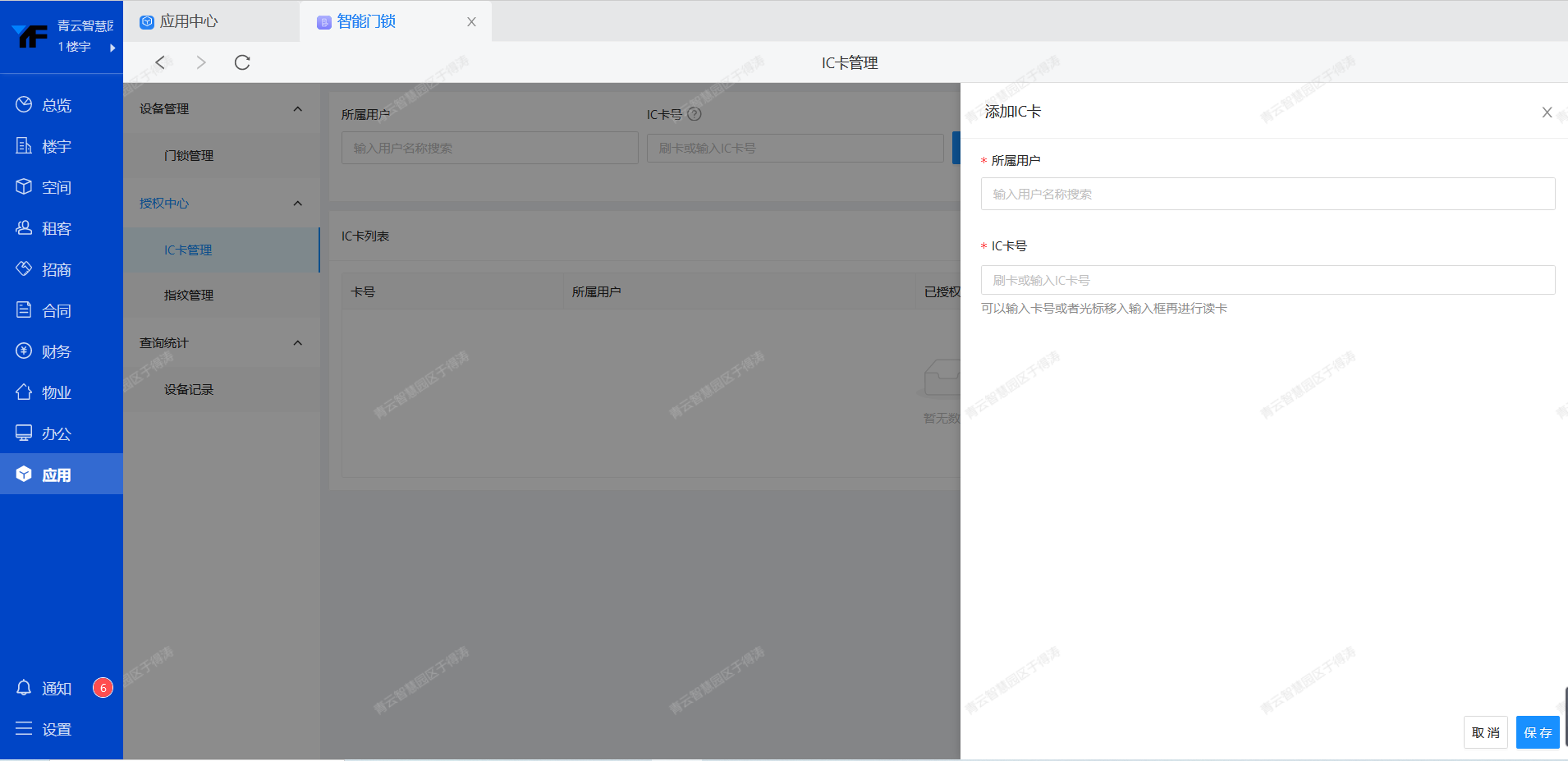Image resolution: width=1568 pixels, height=761 pixels.
Task: Go back using the left arrow icon
Action: 161,62
